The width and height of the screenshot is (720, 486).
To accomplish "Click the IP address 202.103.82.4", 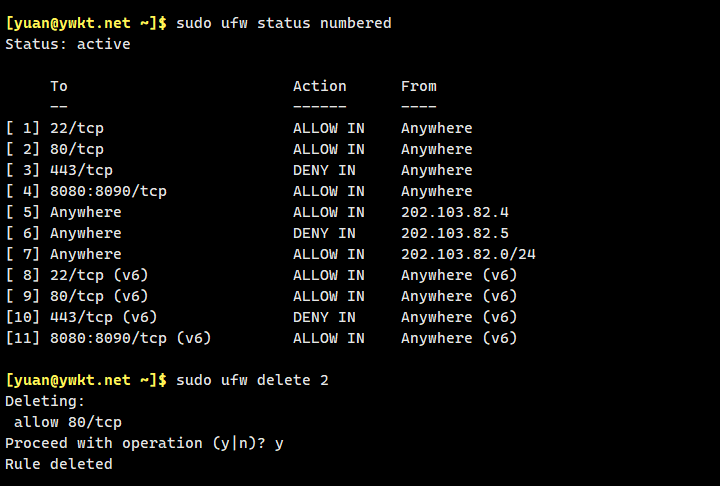I will (x=455, y=212).
